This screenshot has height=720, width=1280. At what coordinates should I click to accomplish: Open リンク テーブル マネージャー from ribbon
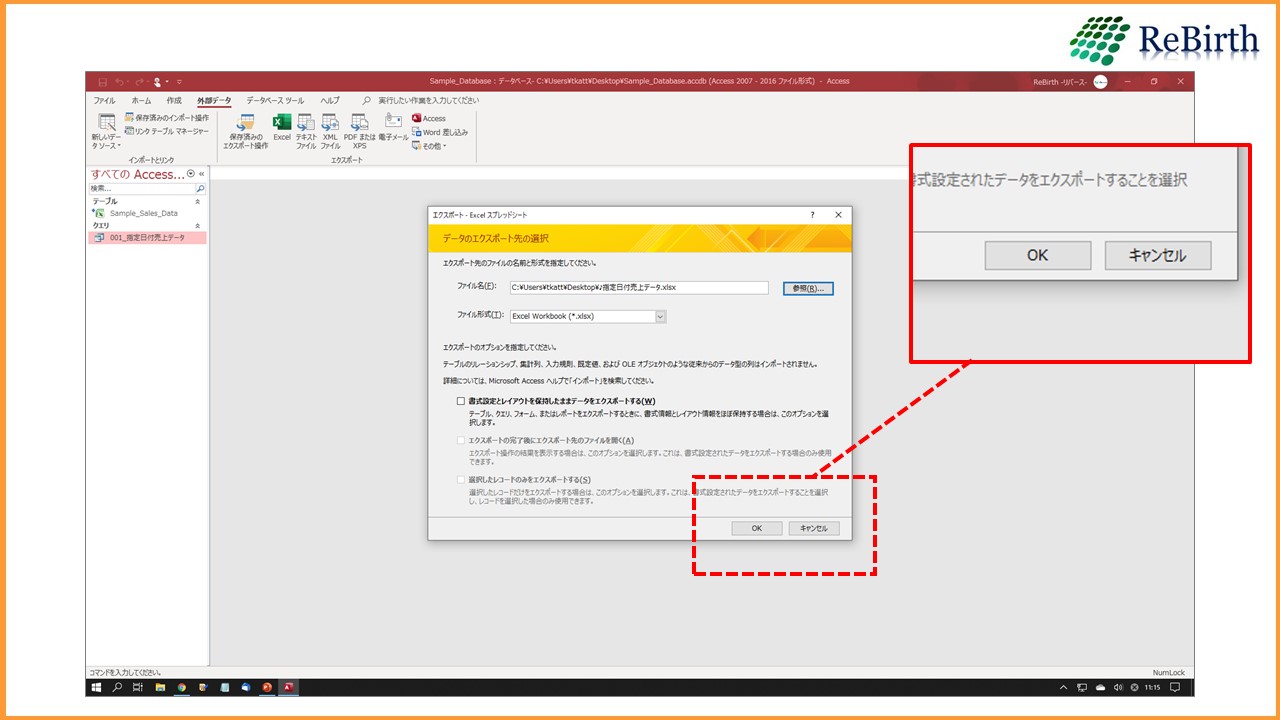167,131
